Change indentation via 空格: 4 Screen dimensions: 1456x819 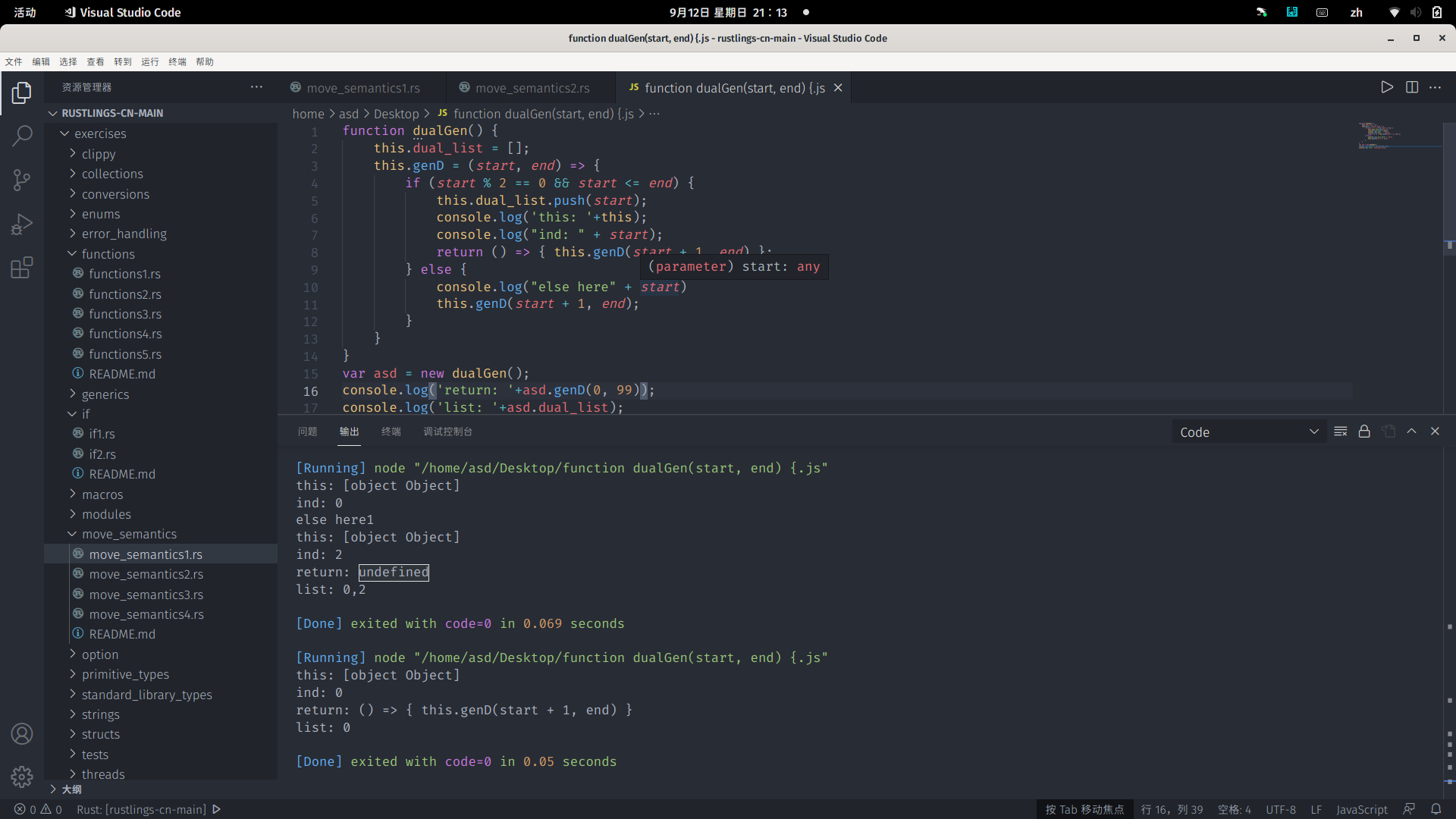(x=1235, y=809)
